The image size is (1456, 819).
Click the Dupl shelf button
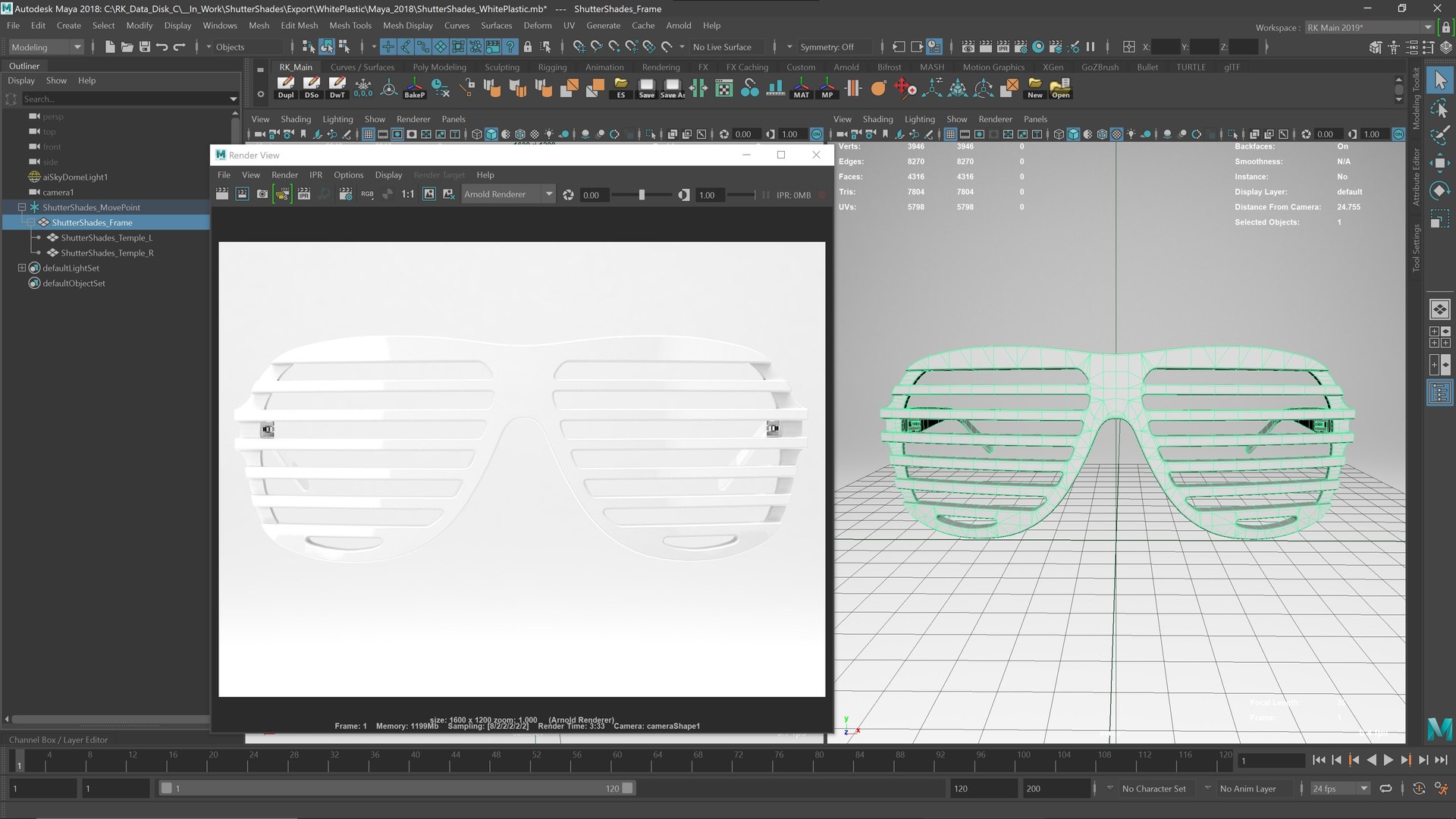pos(285,88)
